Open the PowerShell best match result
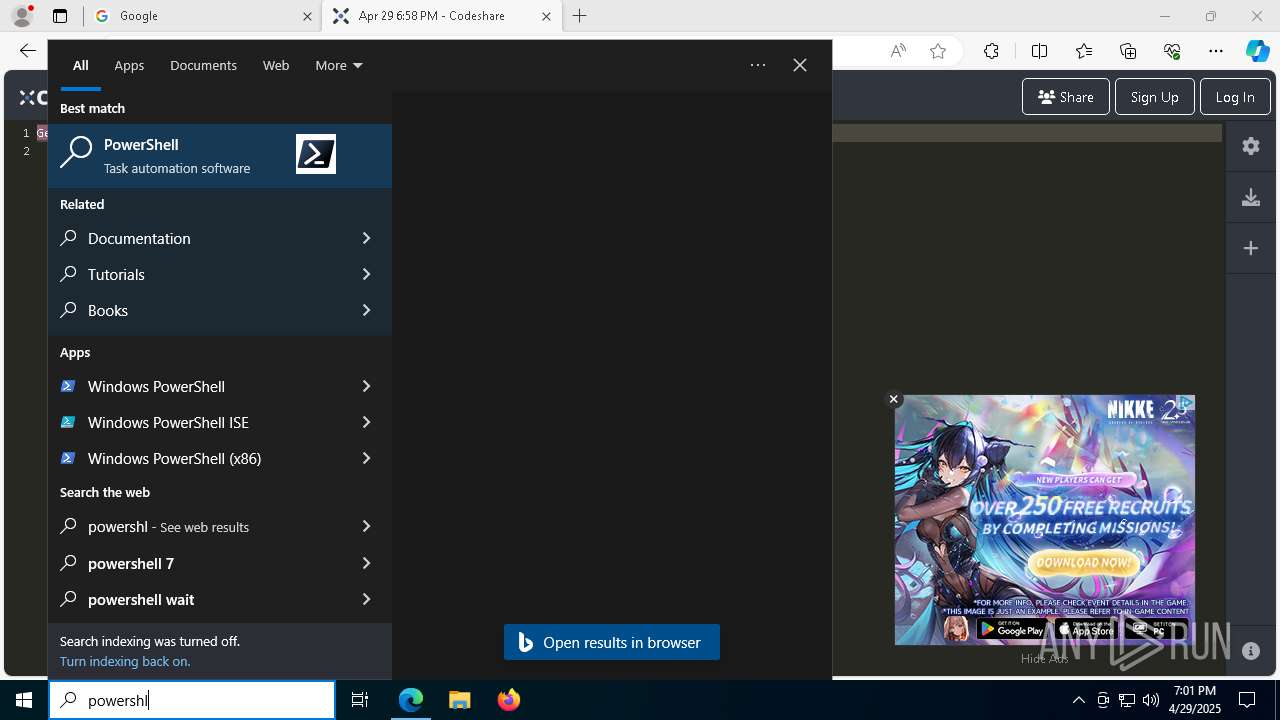This screenshot has height=720, width=1280. click(x=219, y=155)
